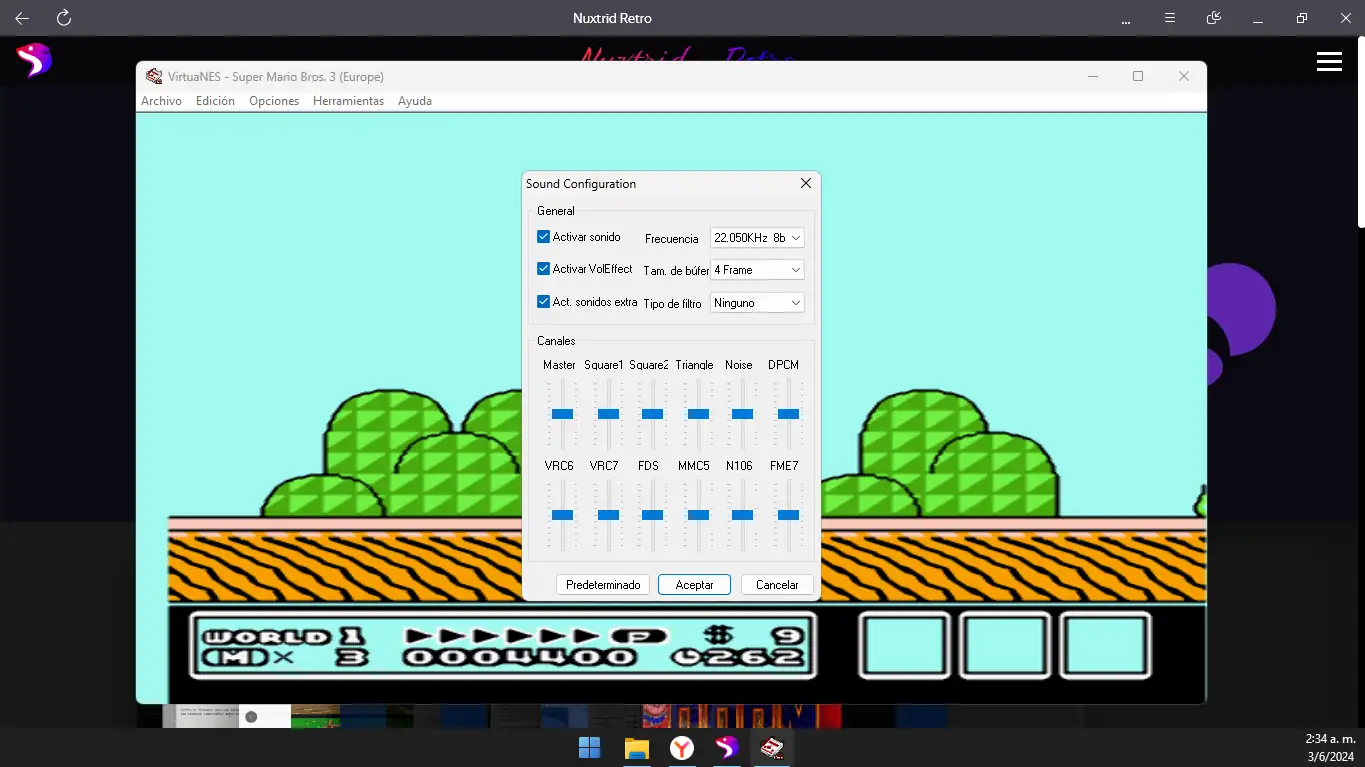Launch Yandex browser from the taskbar
1365x767 pixels.
point(682,747)
